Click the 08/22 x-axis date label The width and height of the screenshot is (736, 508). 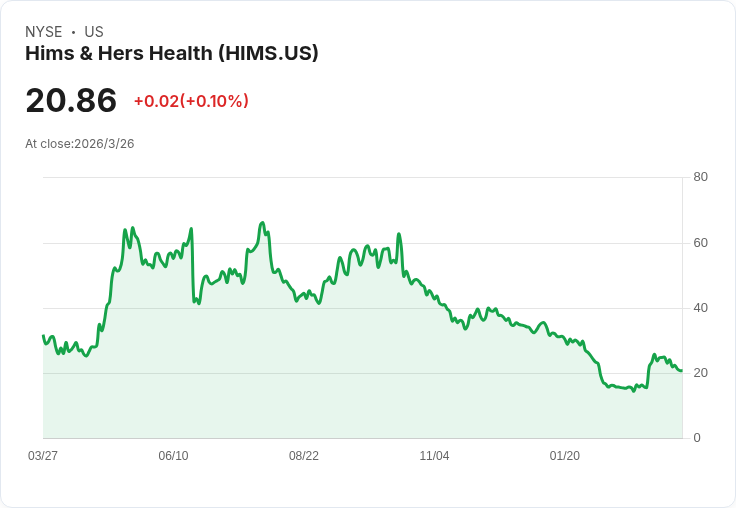pos(304,455)
